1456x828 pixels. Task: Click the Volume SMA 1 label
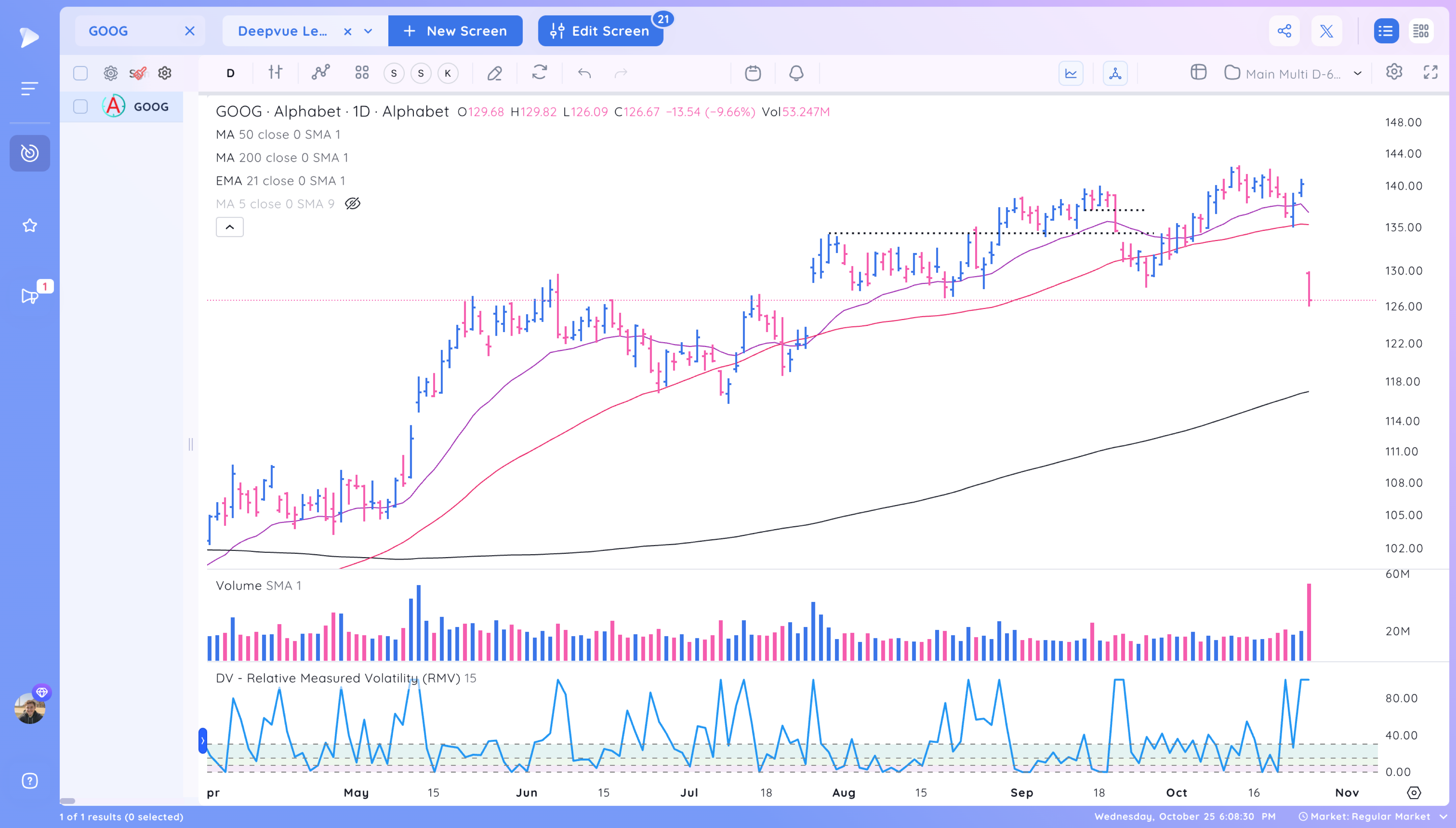[258, 585]
